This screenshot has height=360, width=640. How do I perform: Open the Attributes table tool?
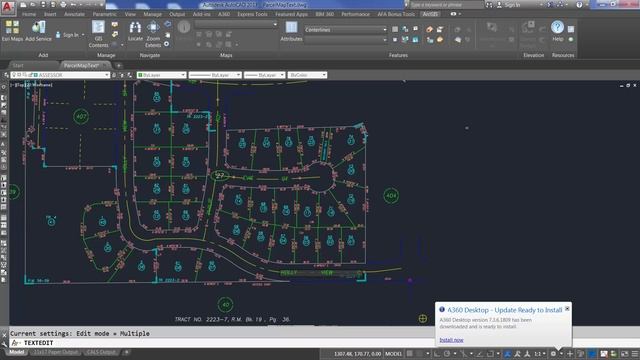pos(291,31)
